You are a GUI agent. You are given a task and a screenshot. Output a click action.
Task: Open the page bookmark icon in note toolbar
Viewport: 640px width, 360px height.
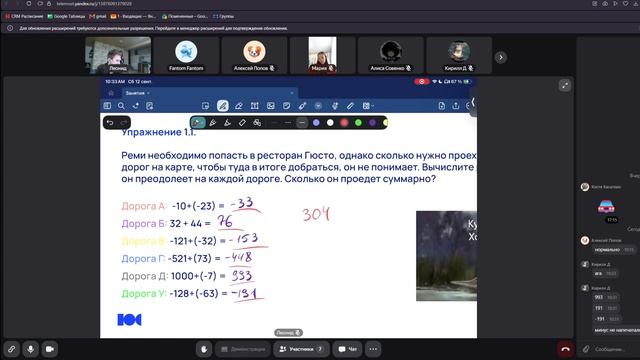point(149,106)
